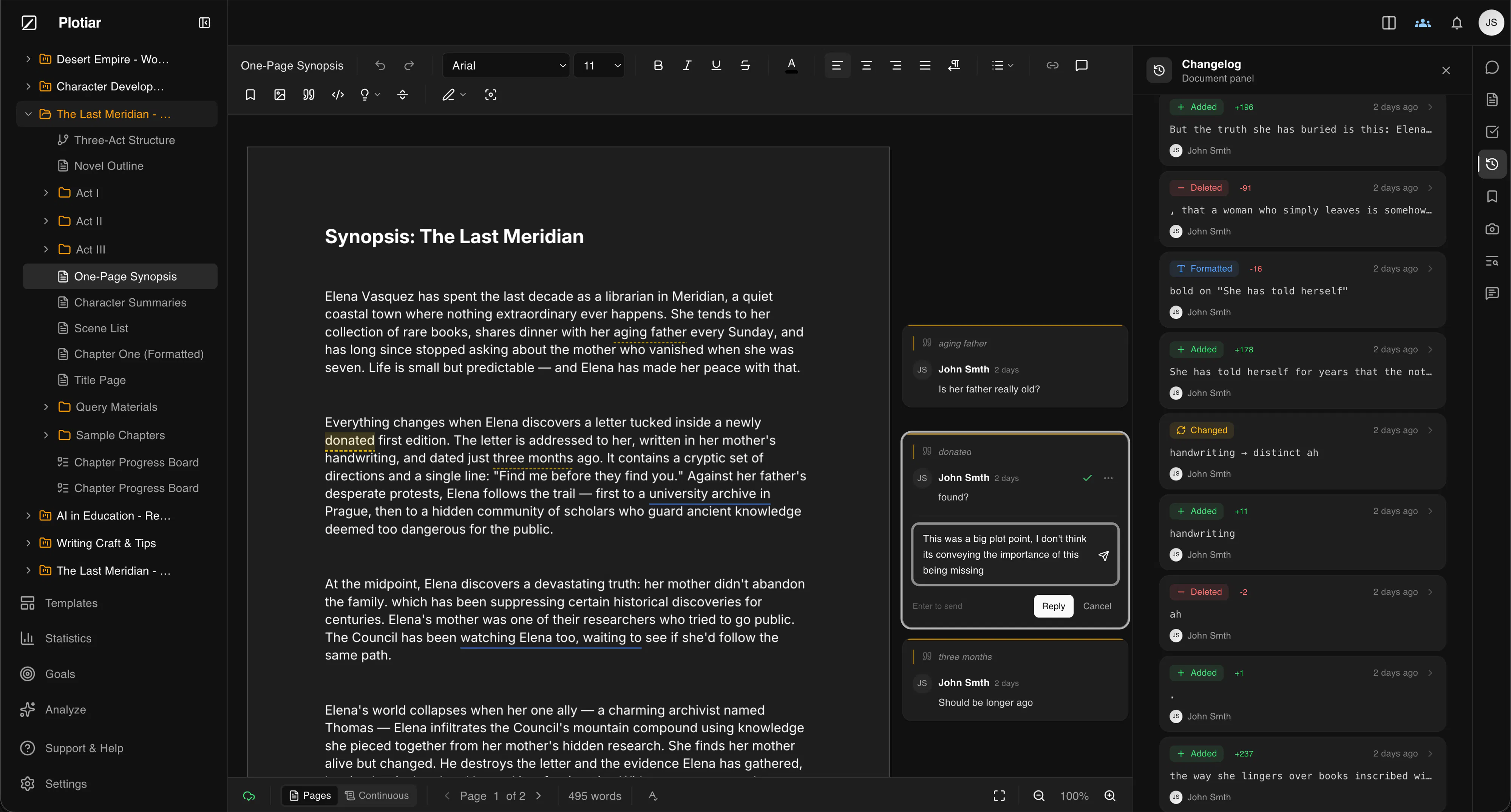Open the find and search panel icon
The width and height of the screenshot is (1511, 812).
(1492, 261)
